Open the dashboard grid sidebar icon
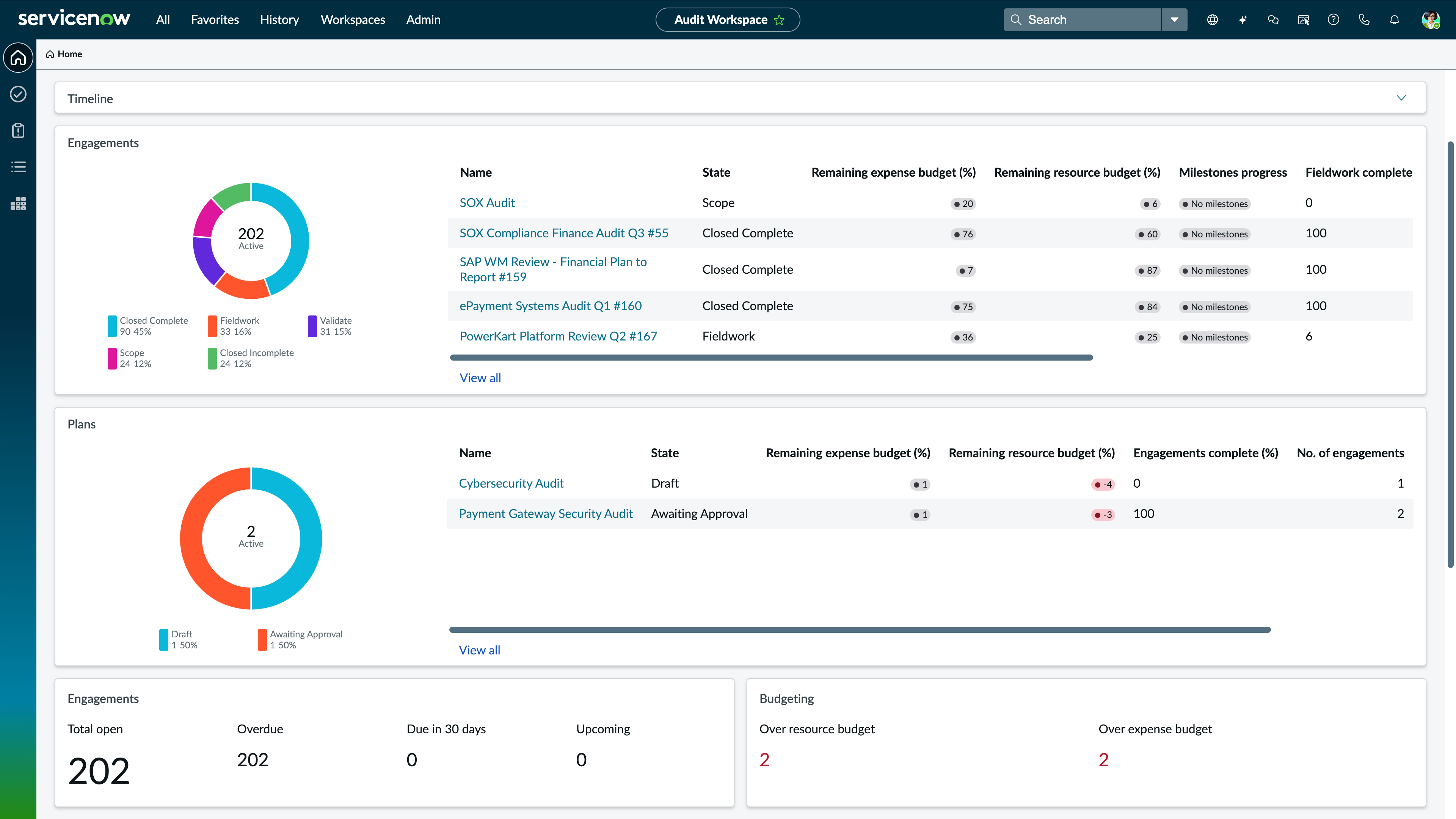 tap(18, 204)
